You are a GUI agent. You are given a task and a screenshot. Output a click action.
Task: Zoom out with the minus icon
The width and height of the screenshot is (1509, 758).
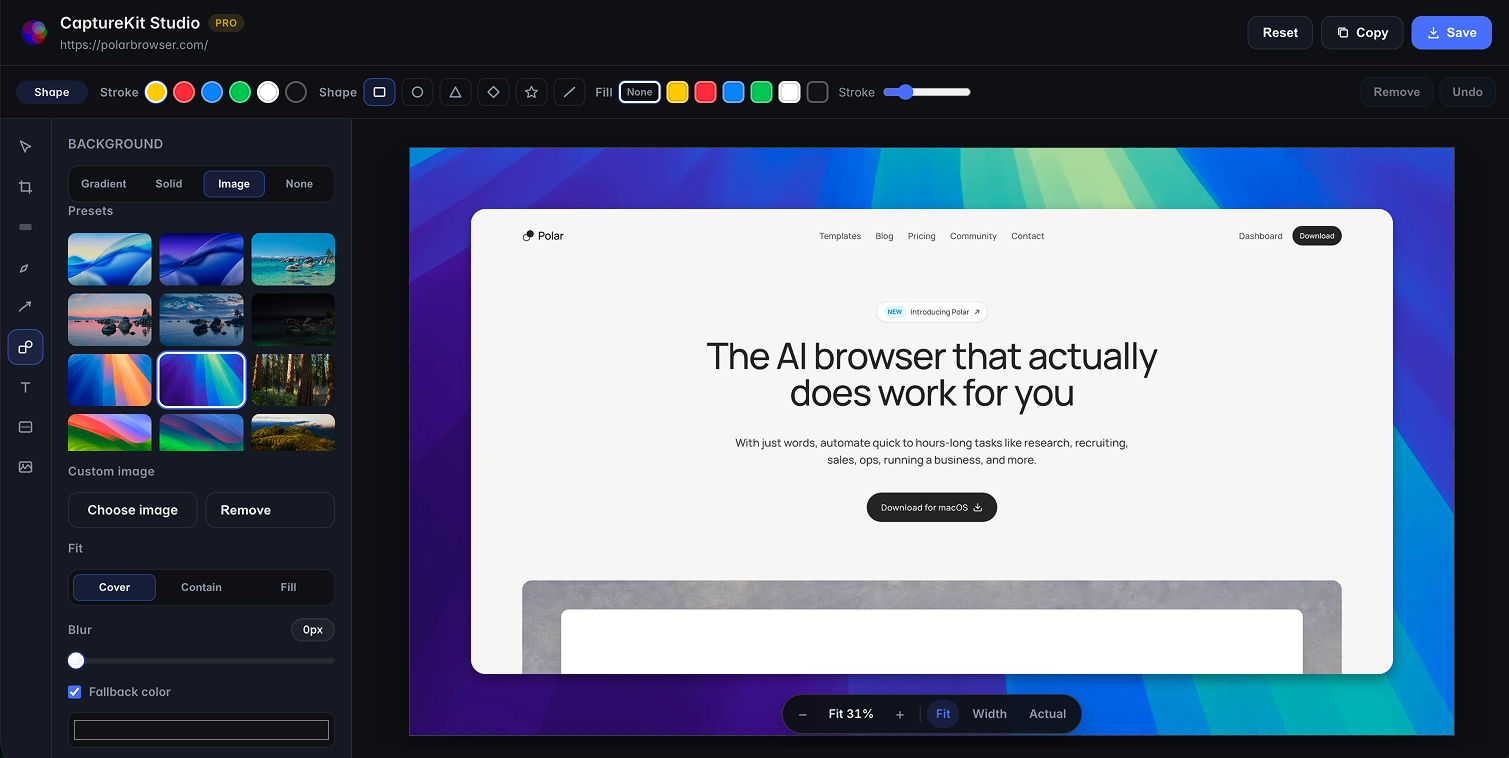[x=802, y=714]
